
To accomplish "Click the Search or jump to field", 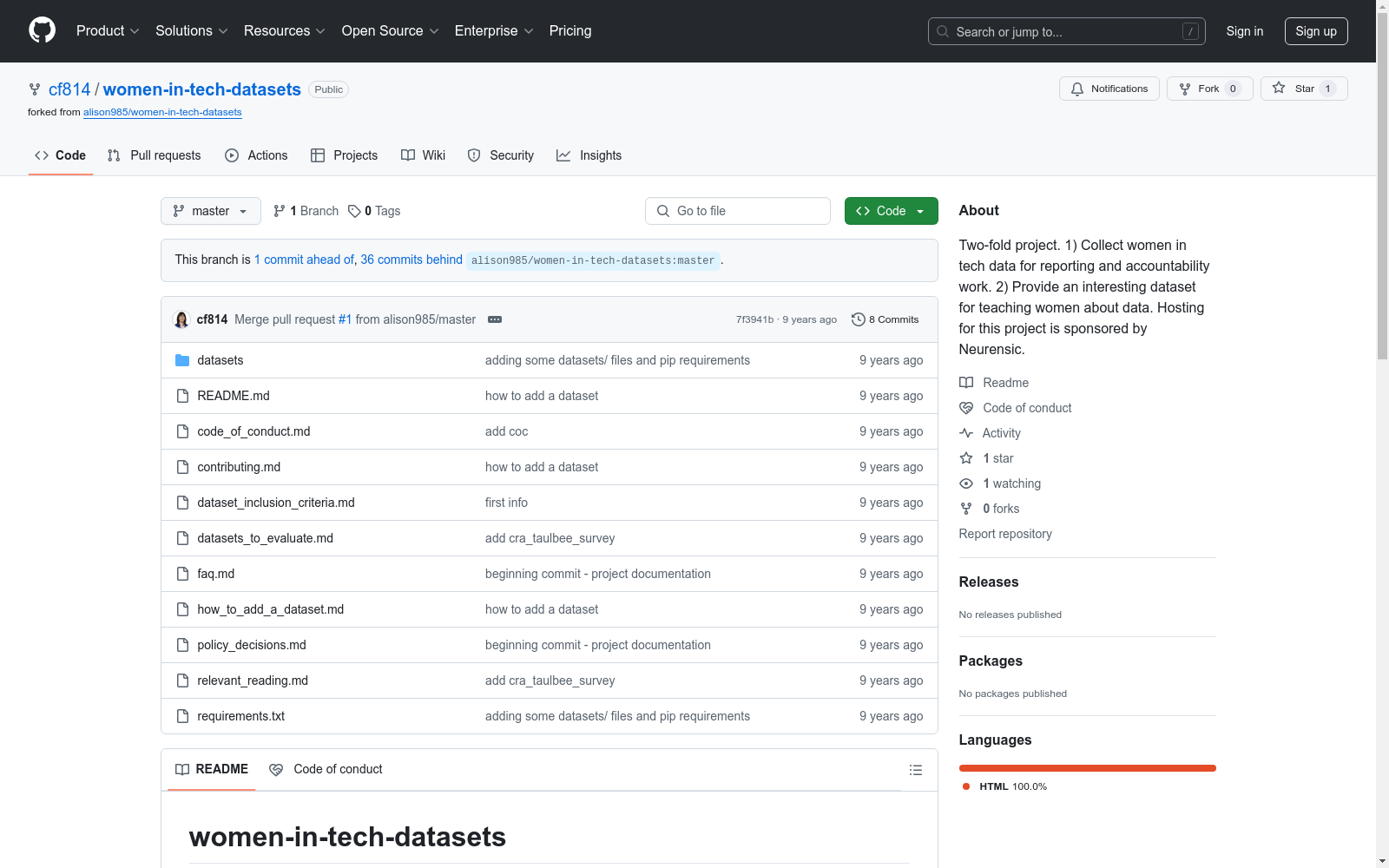I will click(1067, 31).
